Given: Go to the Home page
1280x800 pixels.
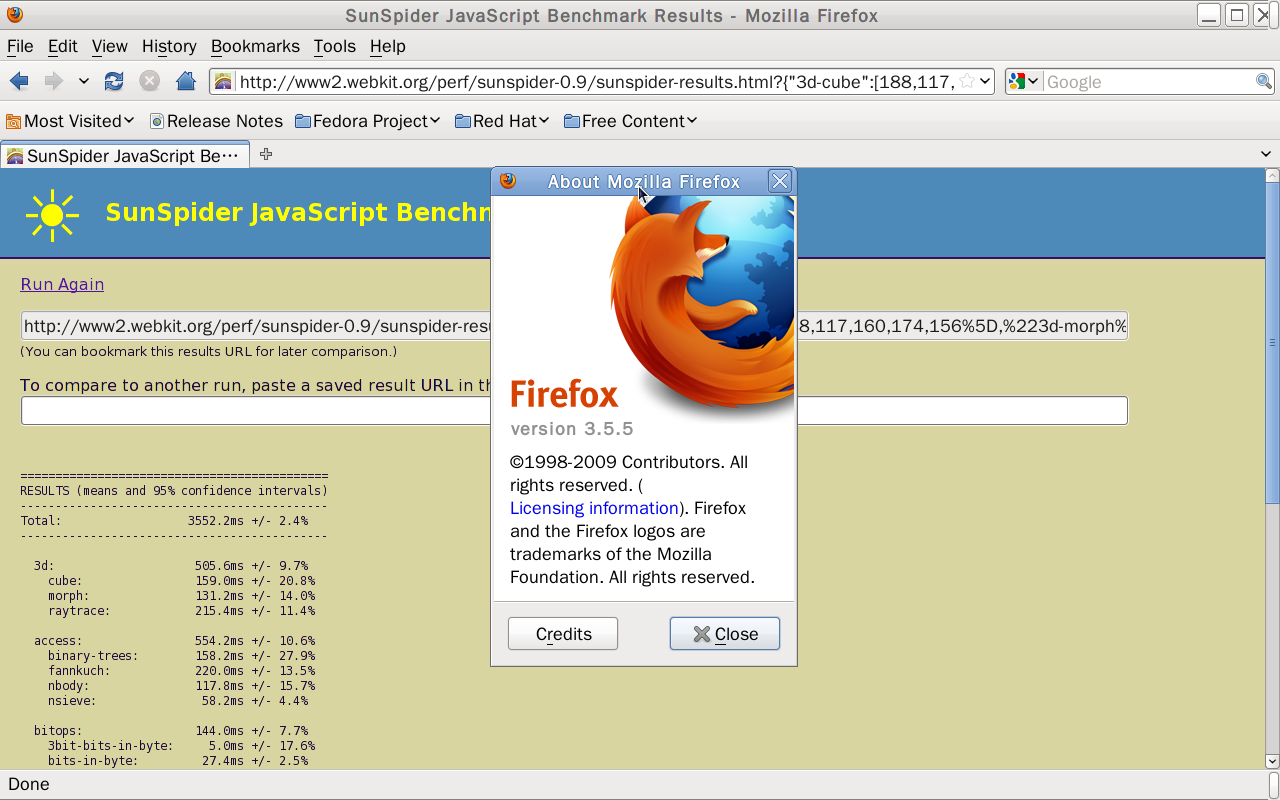Looking at the screenshot, I should (x=185, y=82).
